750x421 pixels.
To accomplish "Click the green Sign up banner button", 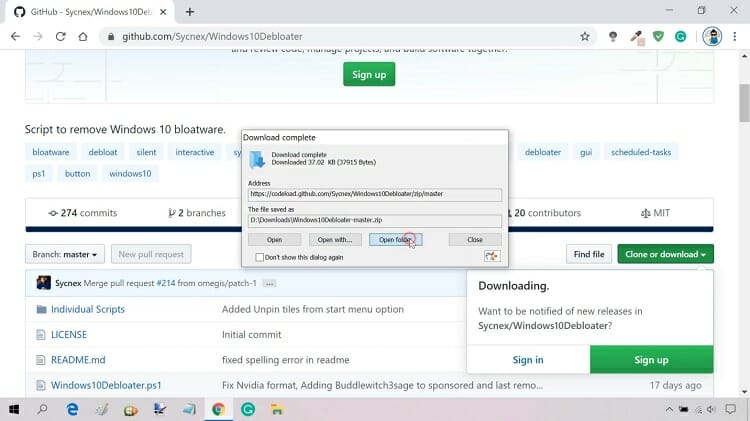I will pyautogui.click(x=369, y=74).
